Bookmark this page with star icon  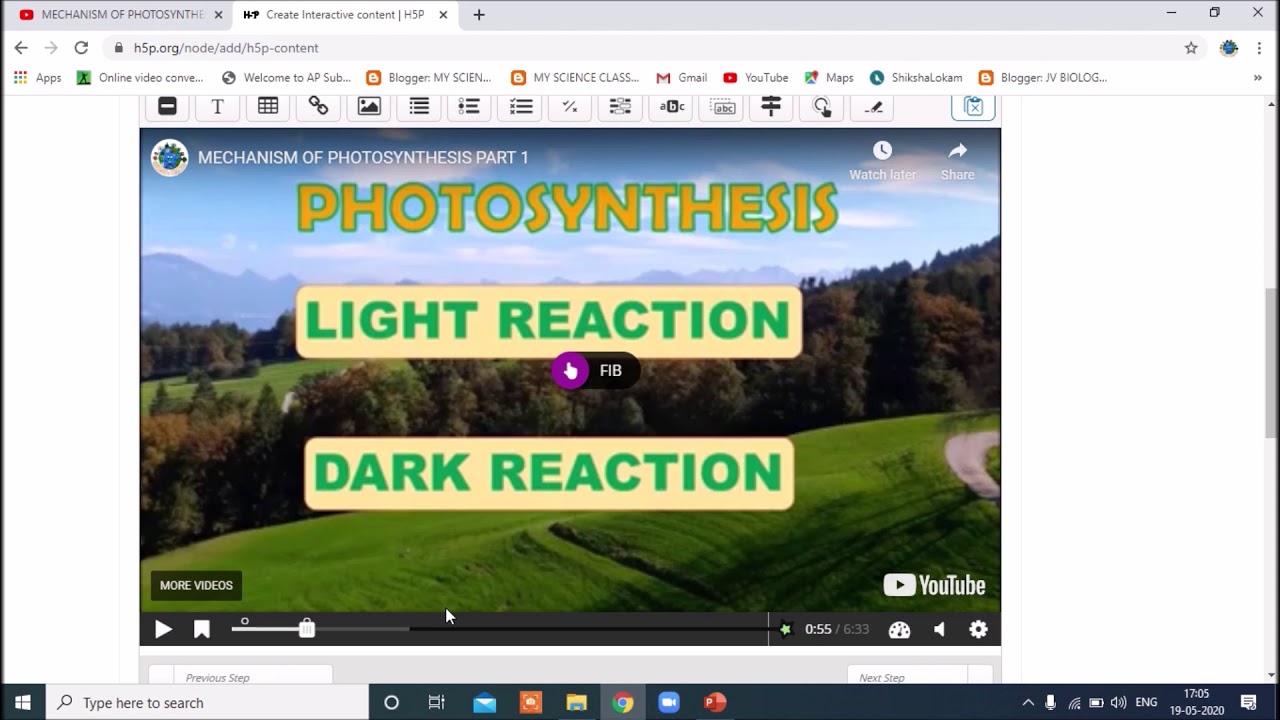point(1191,48)
